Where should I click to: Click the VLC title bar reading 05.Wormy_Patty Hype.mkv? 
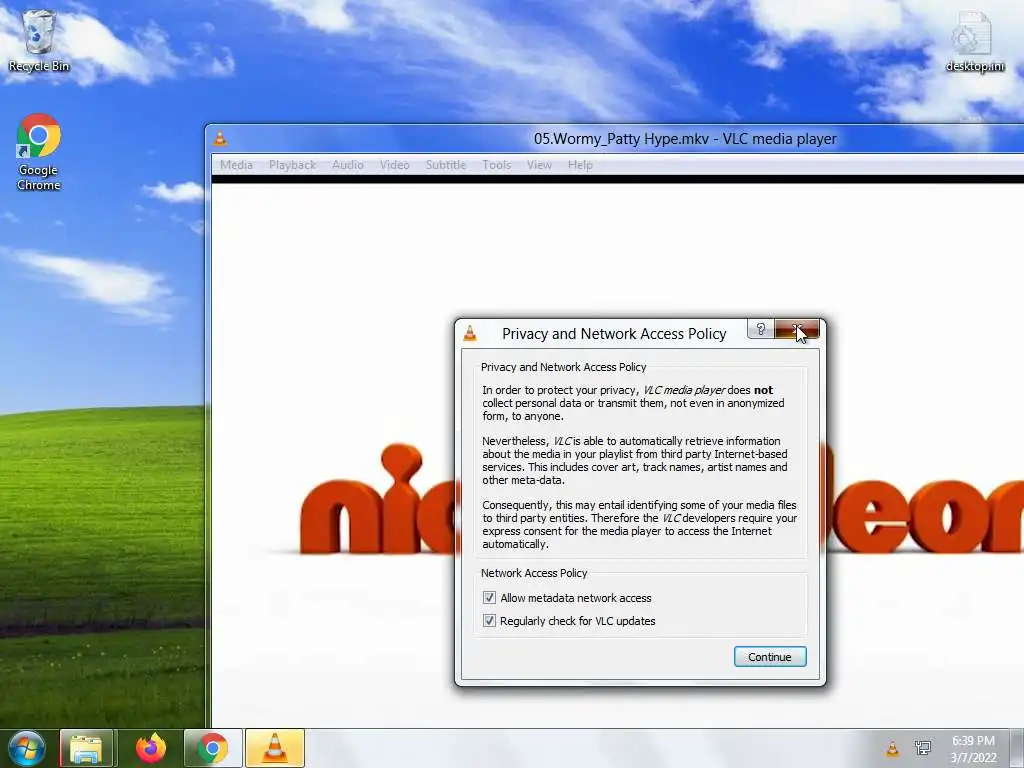tap(685, 138)
